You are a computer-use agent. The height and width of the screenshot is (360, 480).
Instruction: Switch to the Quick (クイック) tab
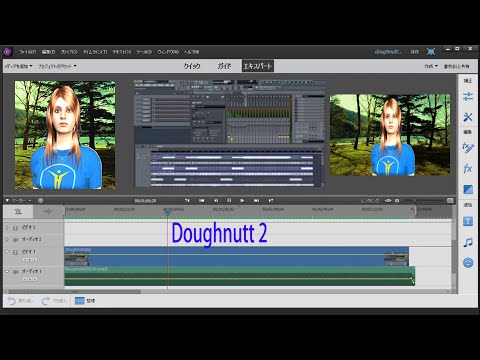pos(192,66)
